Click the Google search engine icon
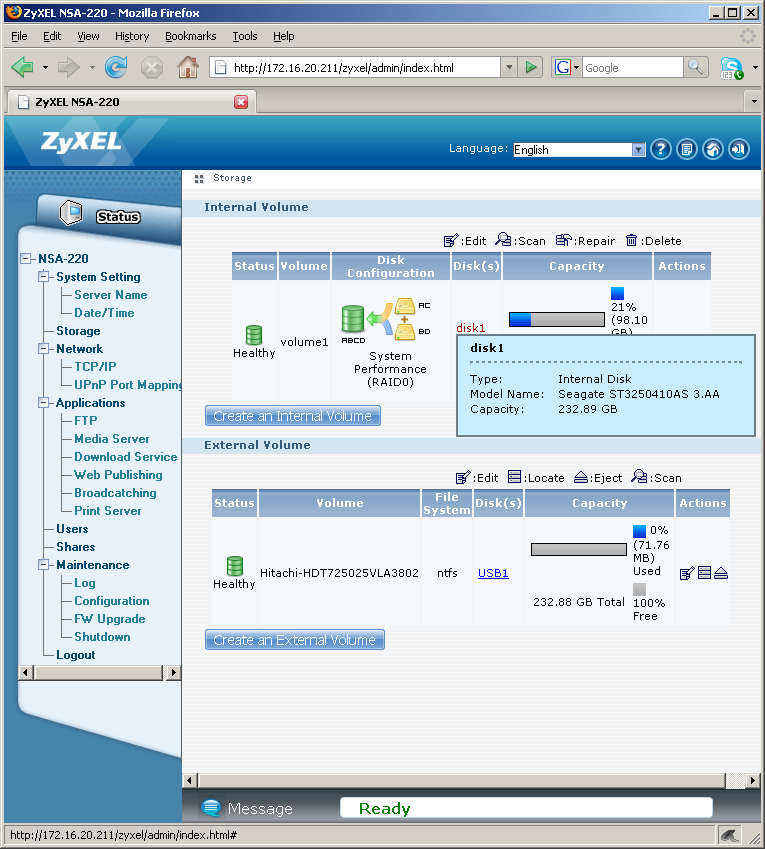Viewport: 765px width, 849px height. 563,68
